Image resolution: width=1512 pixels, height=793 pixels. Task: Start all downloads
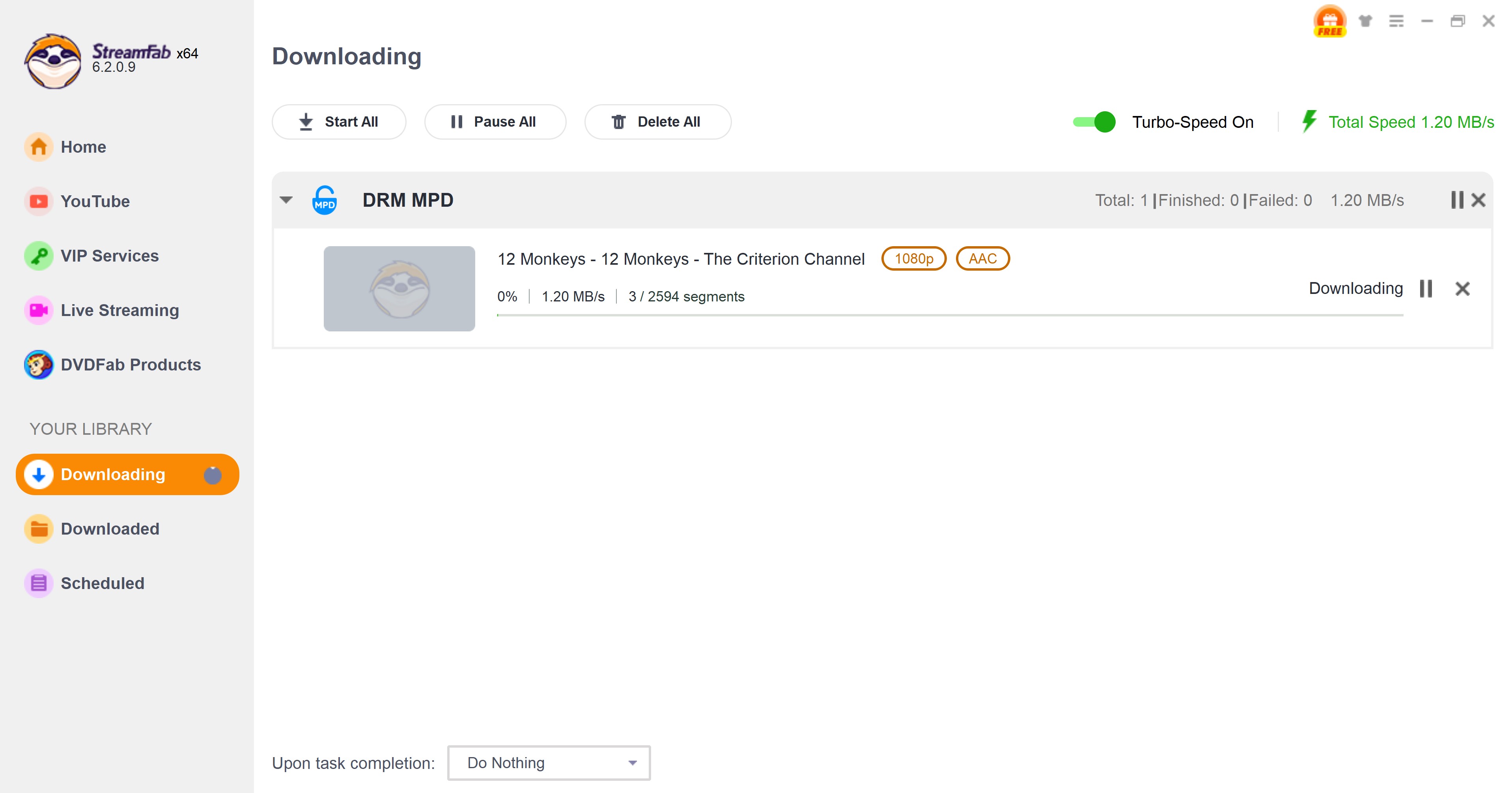[x=339, y=122]
